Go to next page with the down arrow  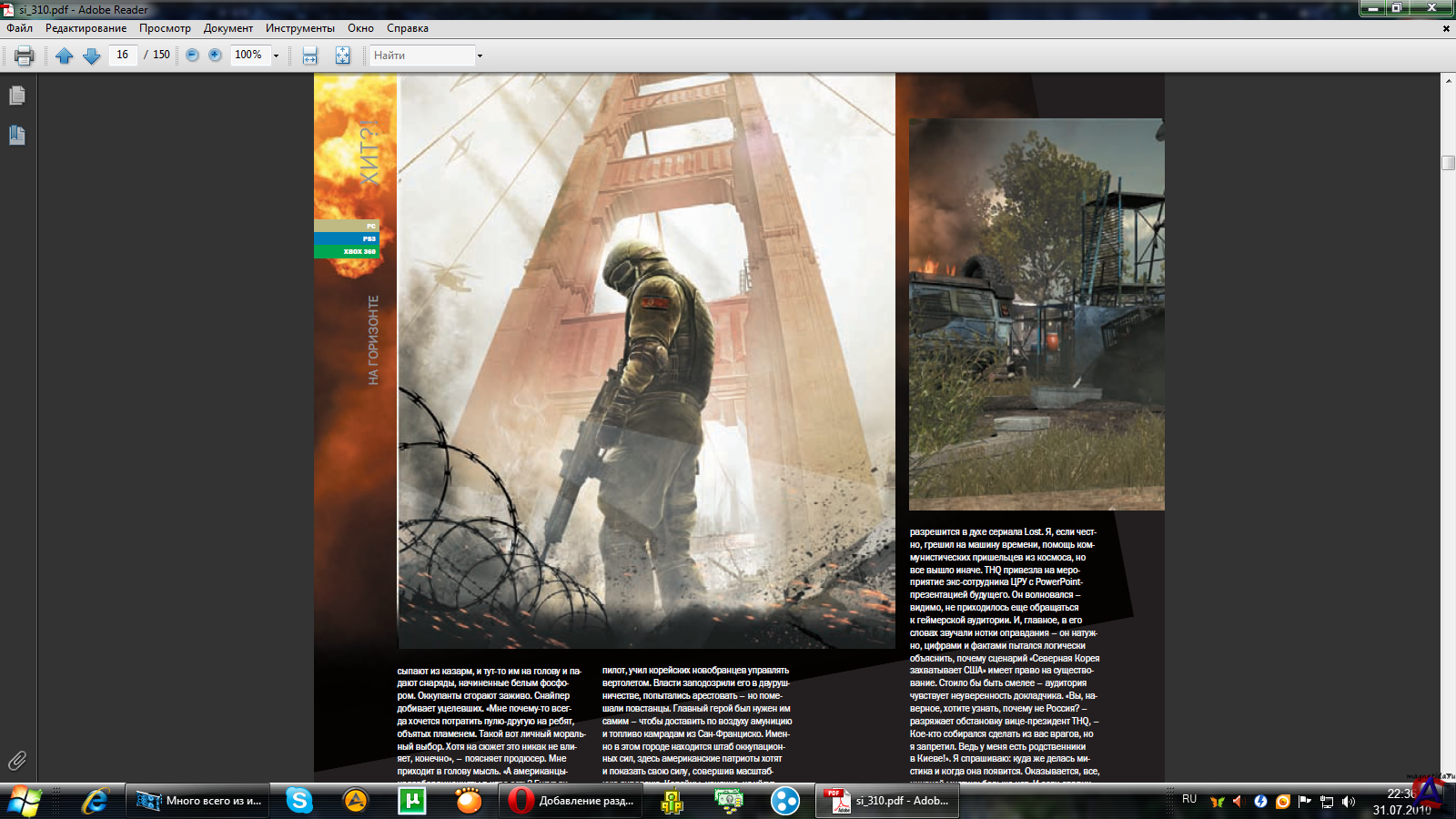(x=92, y=56)
